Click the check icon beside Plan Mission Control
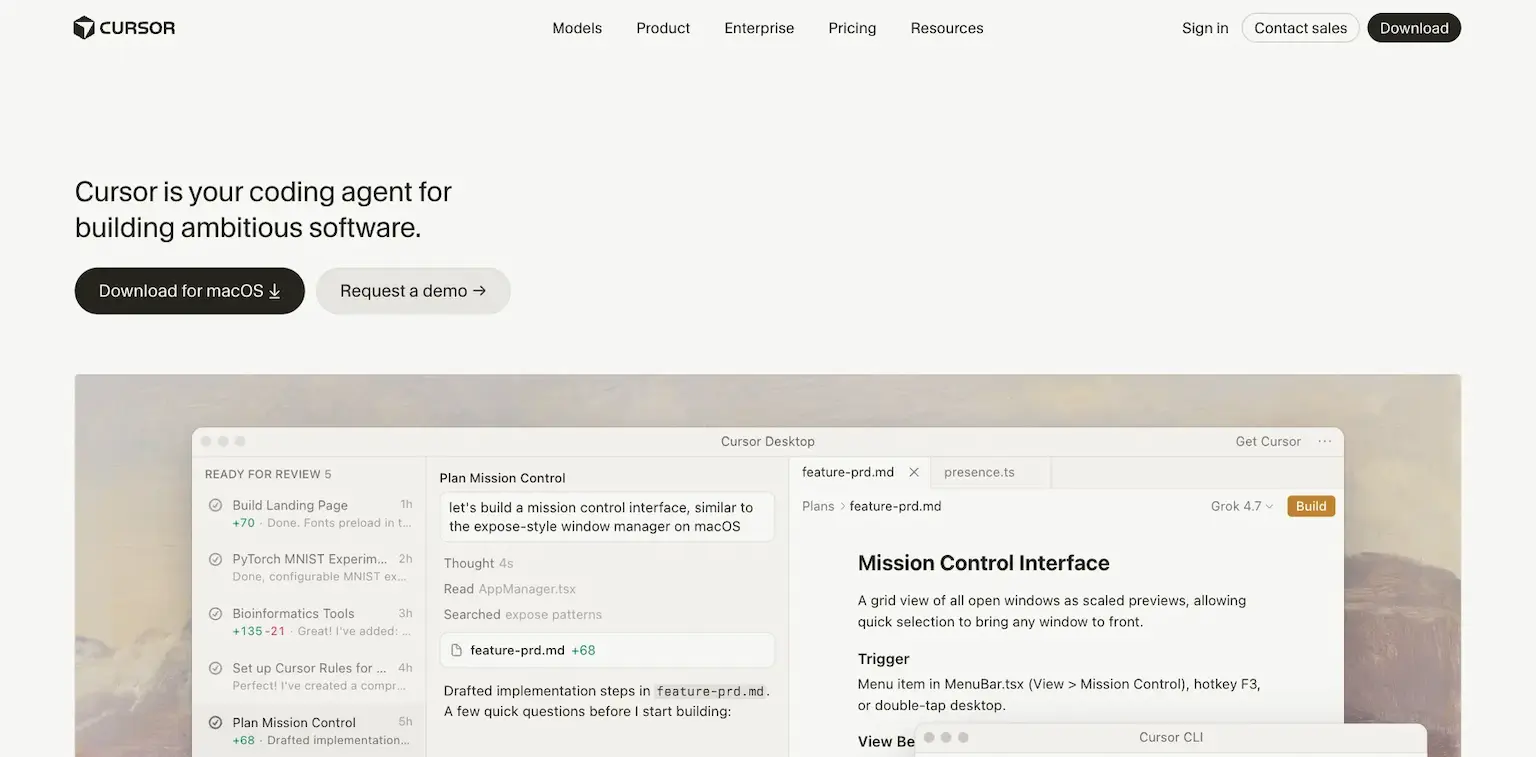1536x757 pixels. point(215,722)
